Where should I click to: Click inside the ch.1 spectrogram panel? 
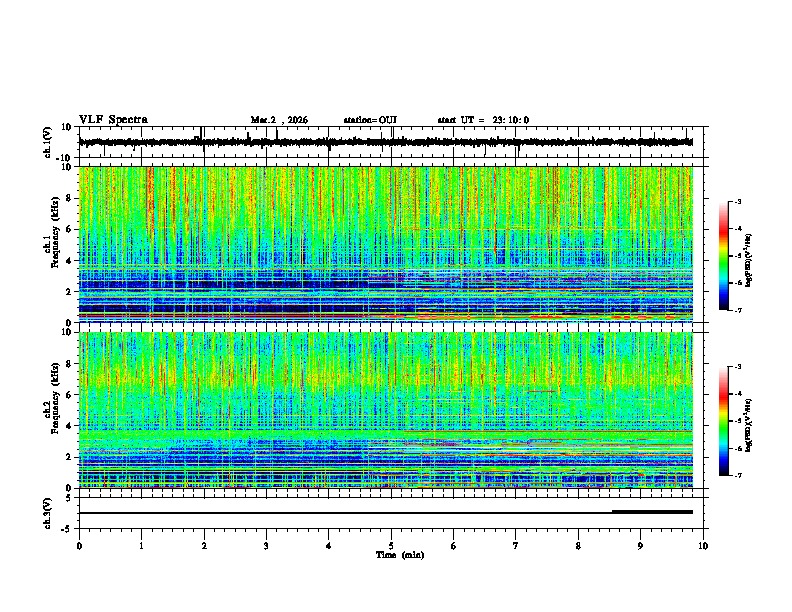coord(386,244)
